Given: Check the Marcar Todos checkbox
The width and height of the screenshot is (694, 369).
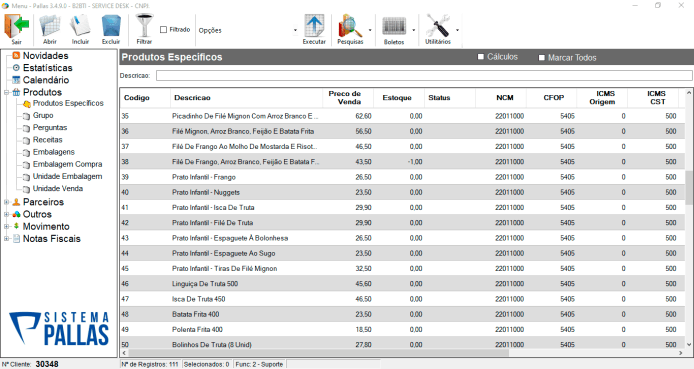Looking at the screenshot, I should pos(541,58).
